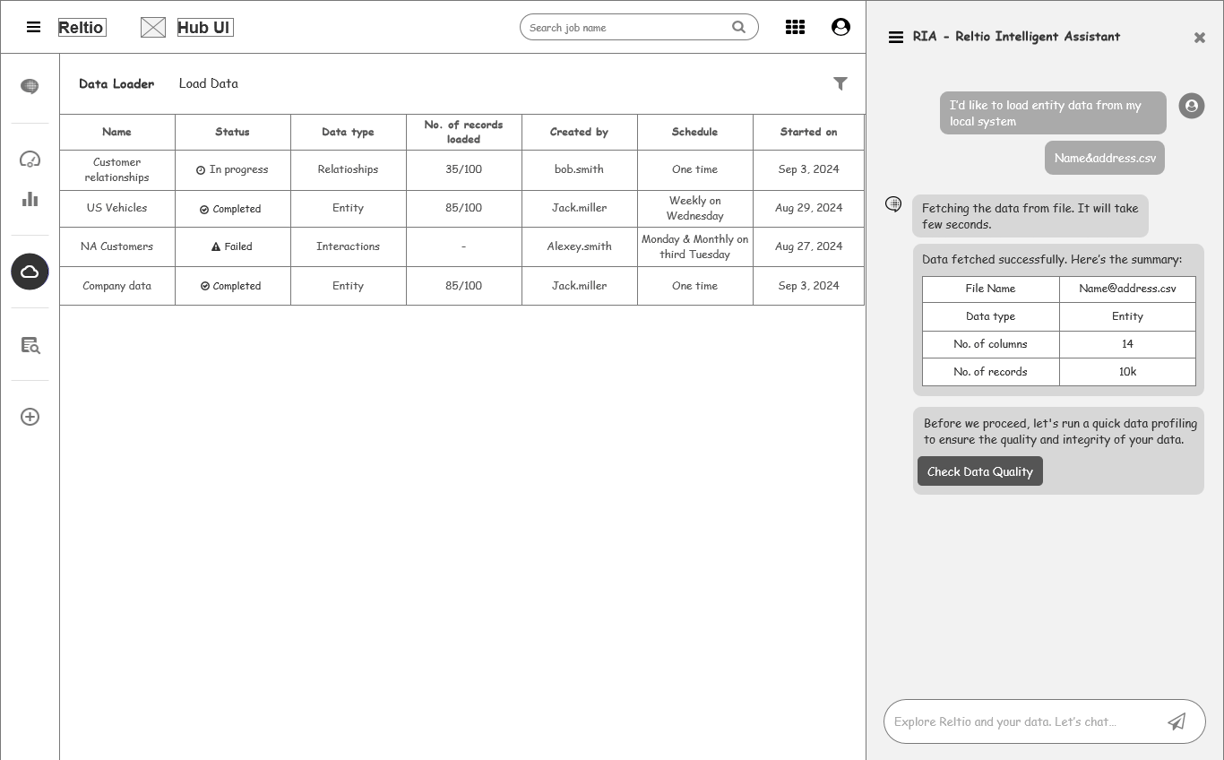Open the search records icon in sidebar

[30, 345]
